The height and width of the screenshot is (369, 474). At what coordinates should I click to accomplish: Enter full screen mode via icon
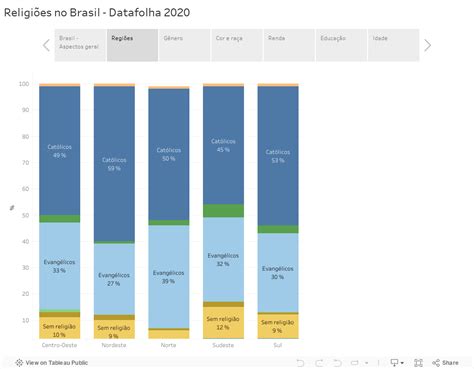point(418,363)
